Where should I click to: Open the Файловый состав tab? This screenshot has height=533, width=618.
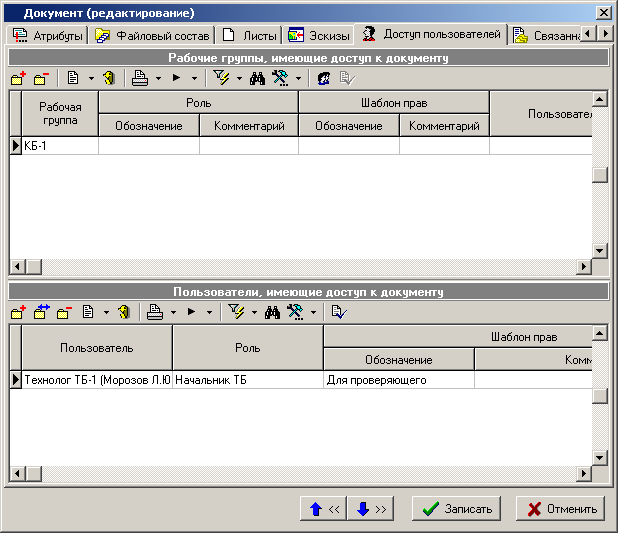tap(152, 36)
